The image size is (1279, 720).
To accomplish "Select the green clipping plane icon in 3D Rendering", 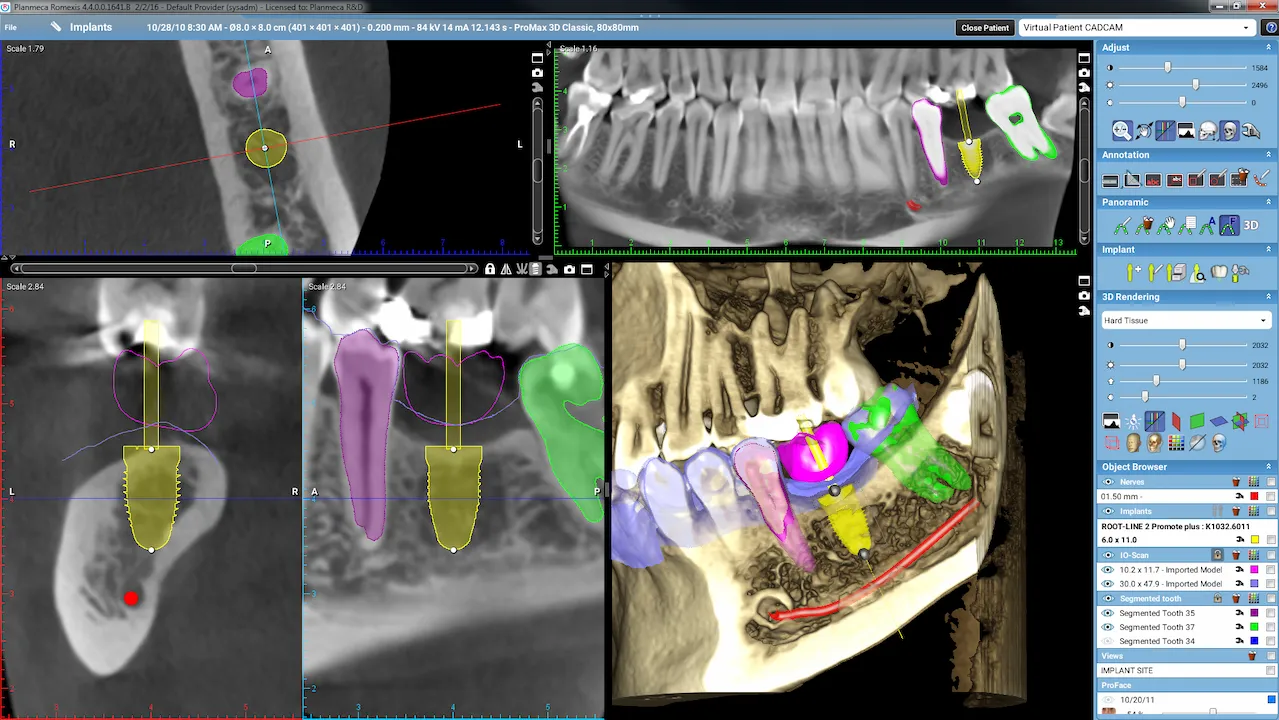I will tap(1197, 420).
